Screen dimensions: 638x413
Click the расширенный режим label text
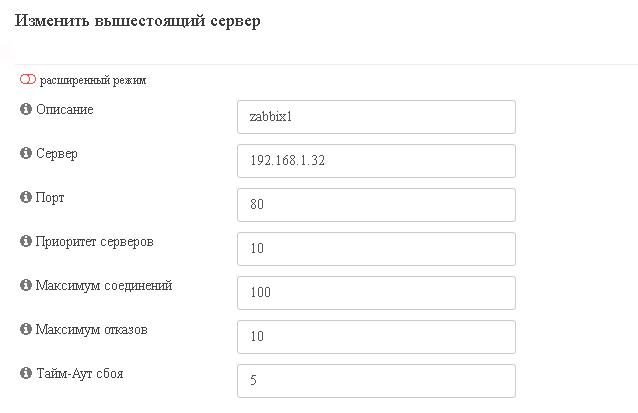click(93, 80)
